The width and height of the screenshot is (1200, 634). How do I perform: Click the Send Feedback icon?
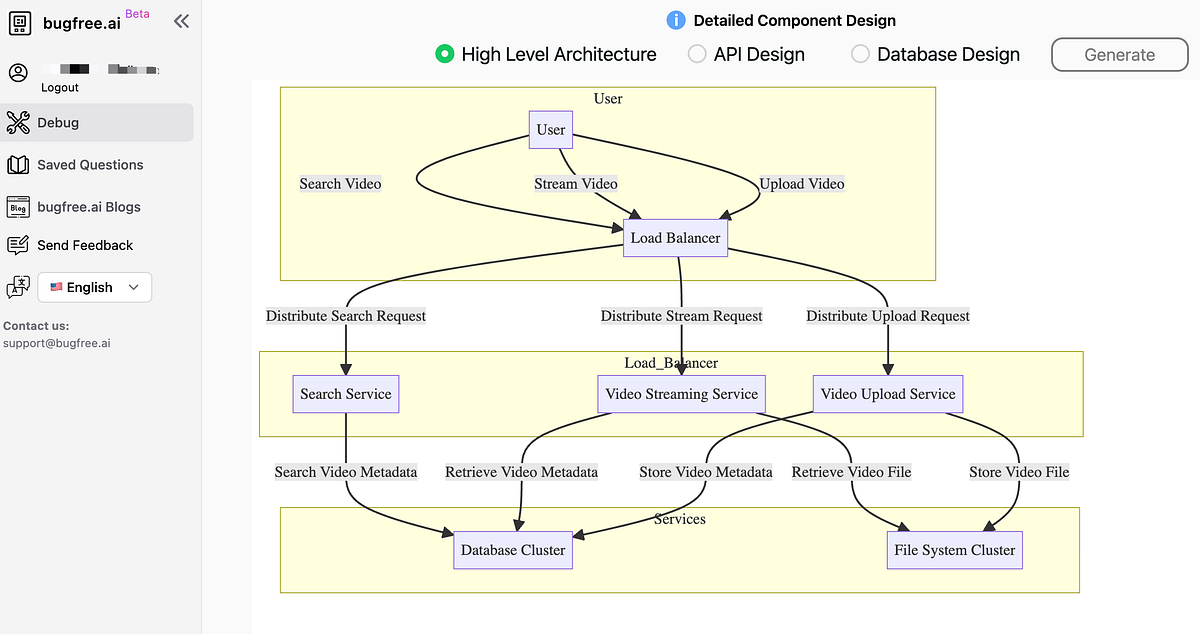coord(18,244)
